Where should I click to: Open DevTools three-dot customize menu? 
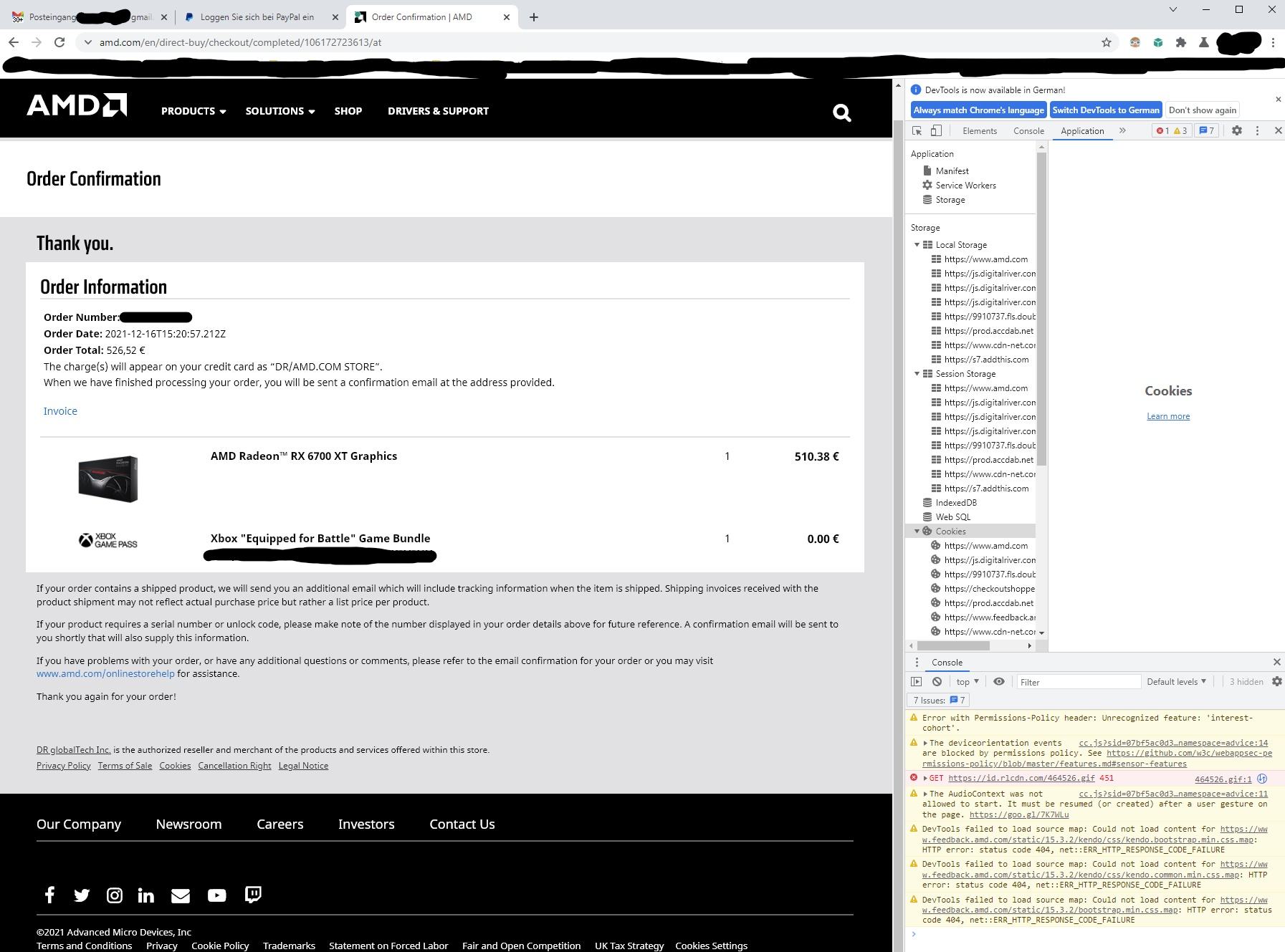[1257, 130]
